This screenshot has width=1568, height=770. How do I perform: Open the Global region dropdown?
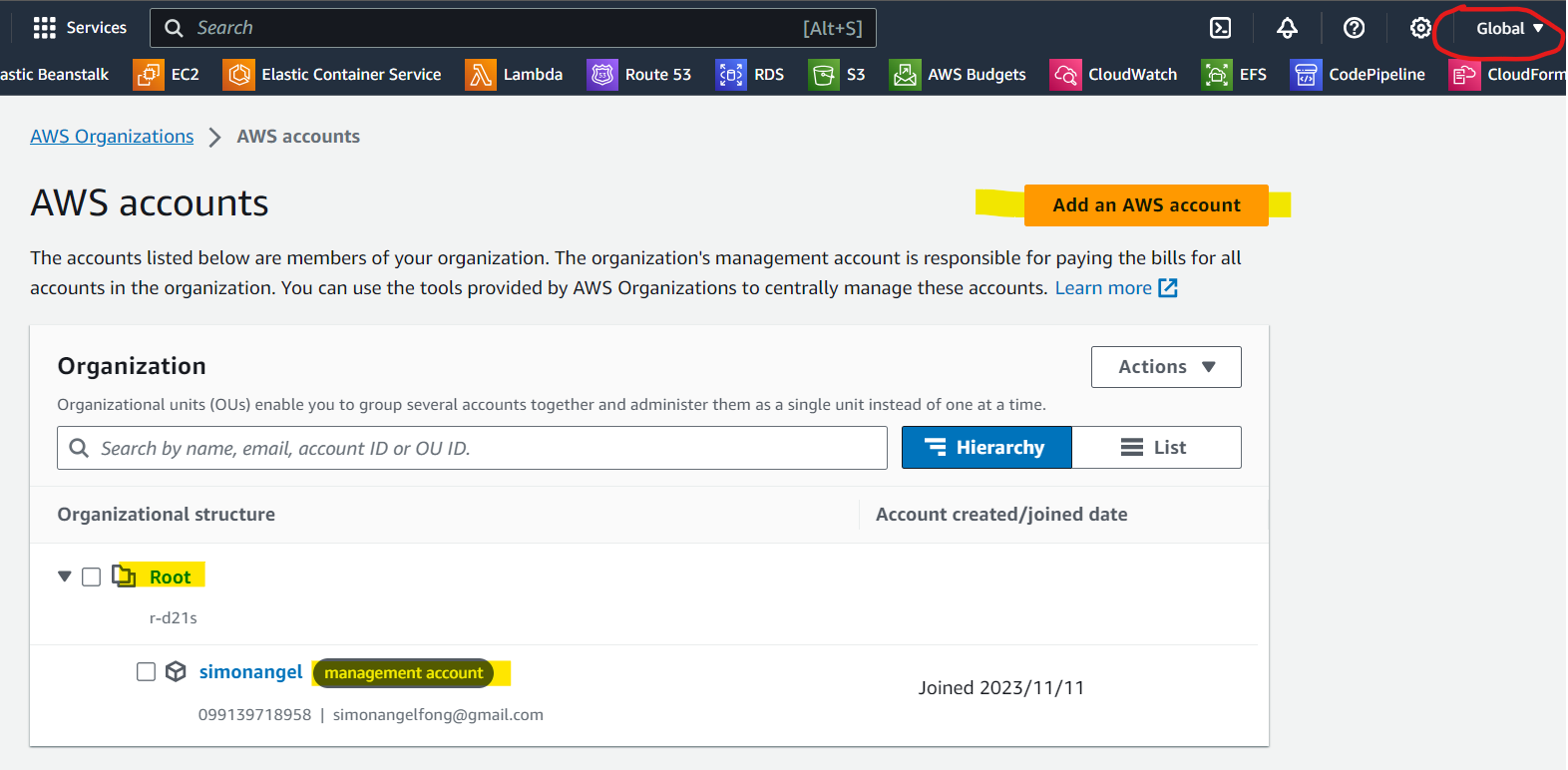[x=1509, y=28]
